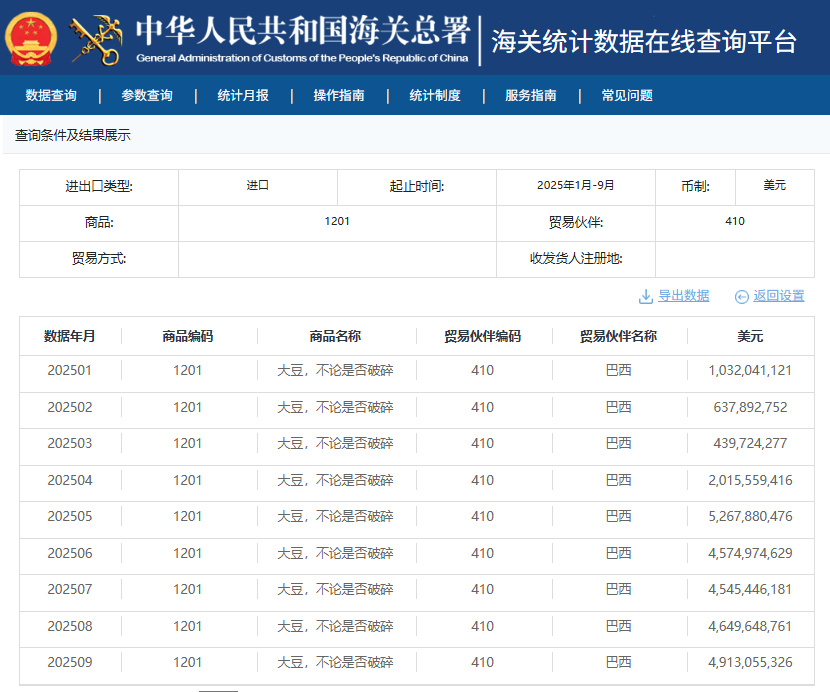
Task: Click the return to settings arrow icon
Action: [x=741, y=296]
